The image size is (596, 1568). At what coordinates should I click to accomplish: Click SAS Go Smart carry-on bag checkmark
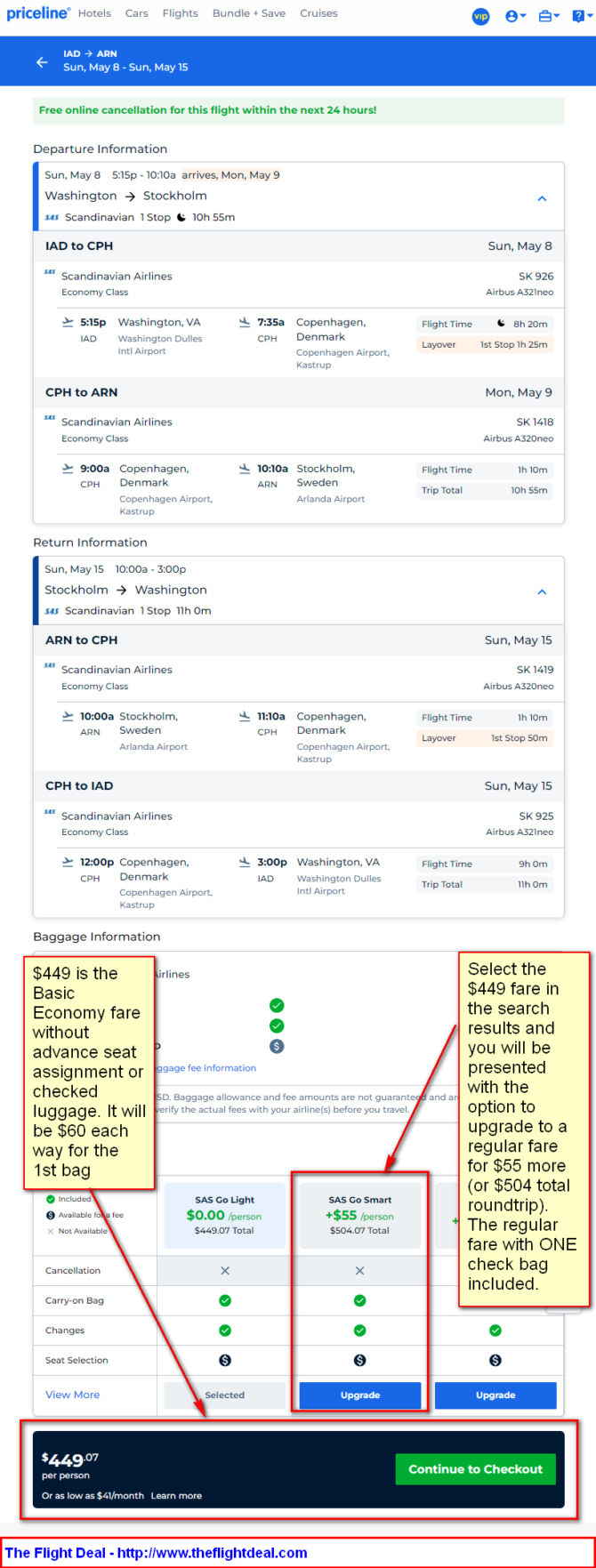[359, 1300]
